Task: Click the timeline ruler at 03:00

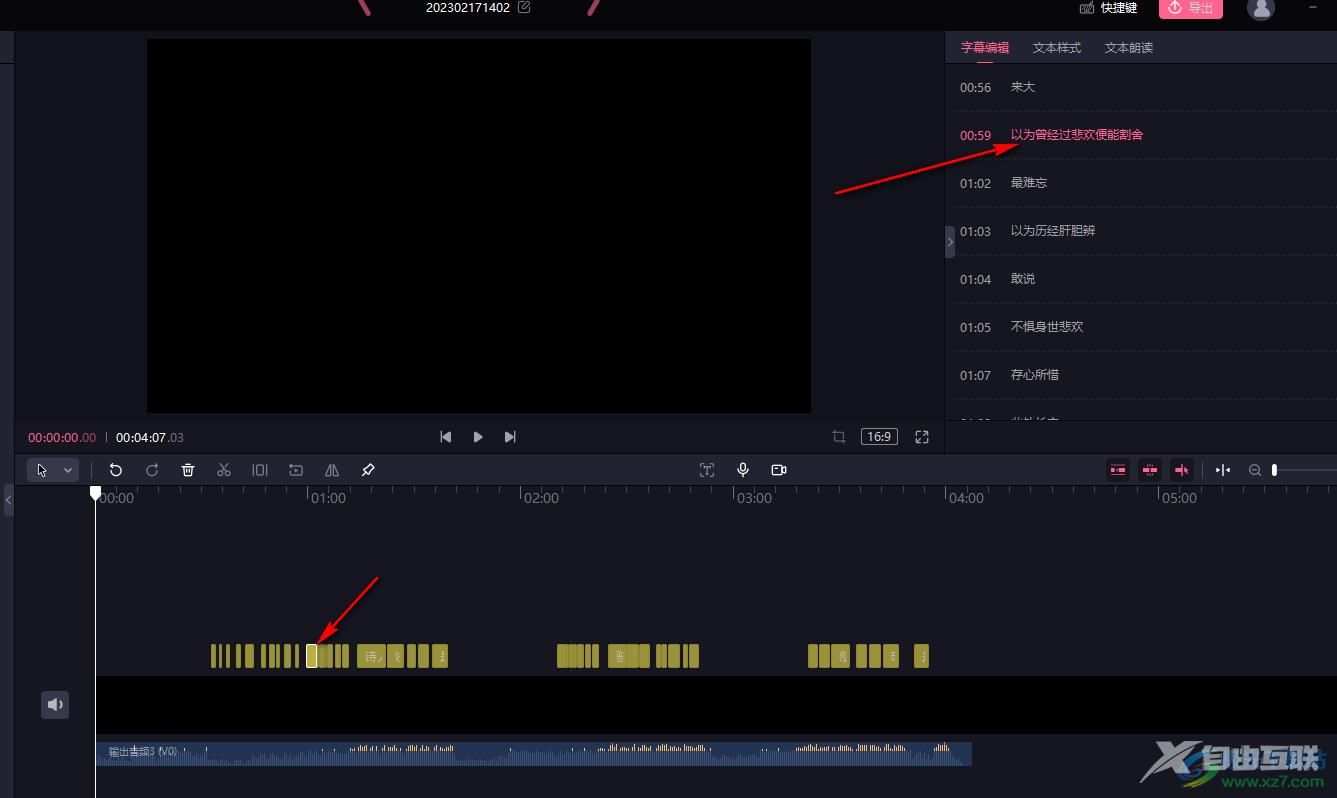Action: pyautogui.click(x=754, y=498)
